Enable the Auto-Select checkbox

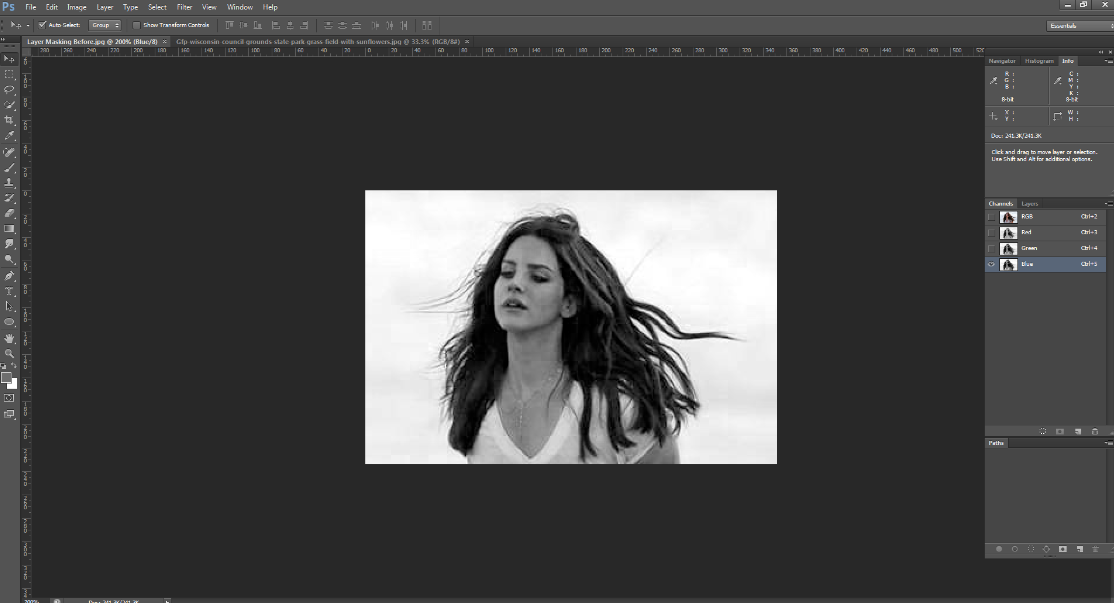pos(43,25)
